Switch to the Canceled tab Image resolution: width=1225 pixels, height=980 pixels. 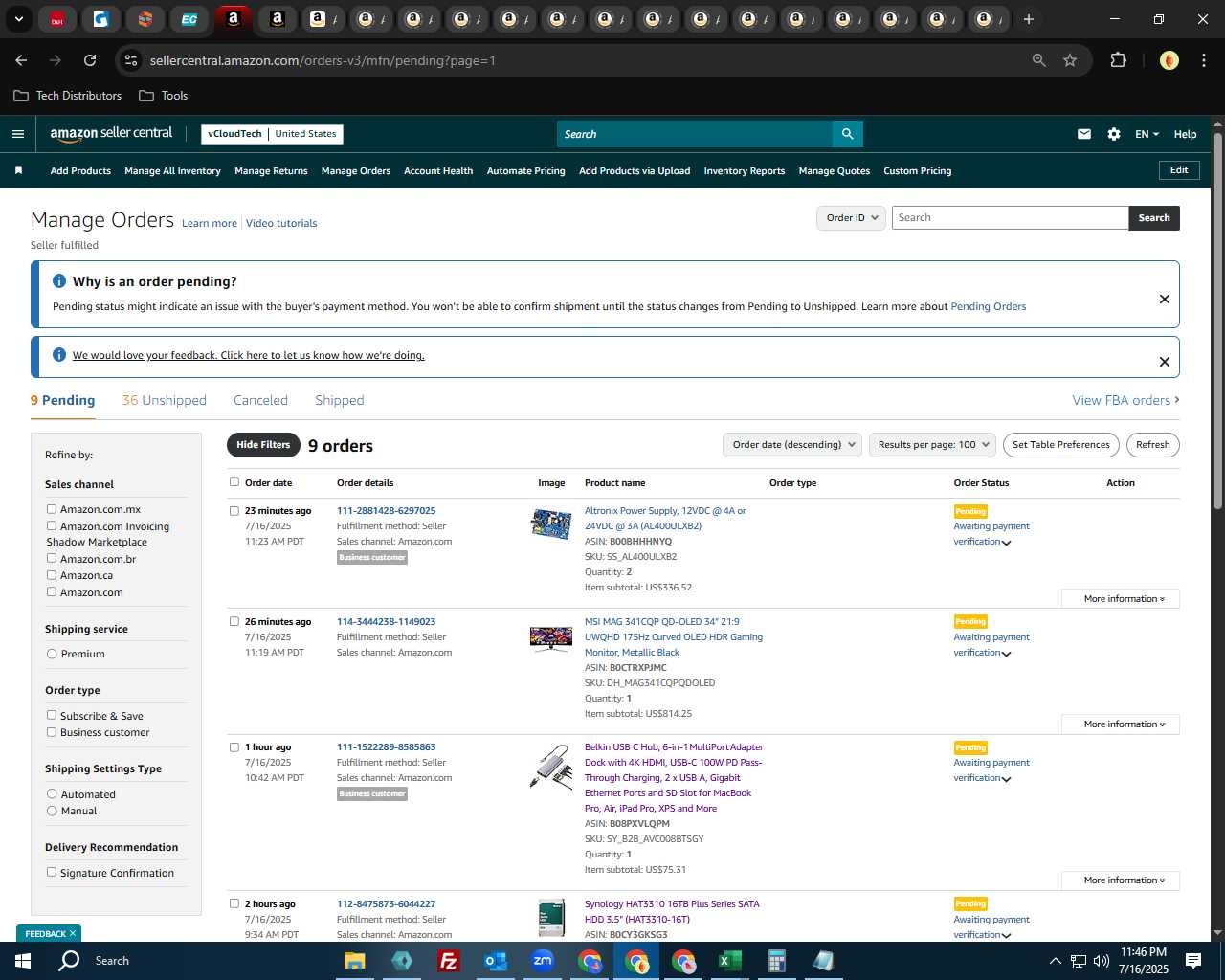point(260,400)
